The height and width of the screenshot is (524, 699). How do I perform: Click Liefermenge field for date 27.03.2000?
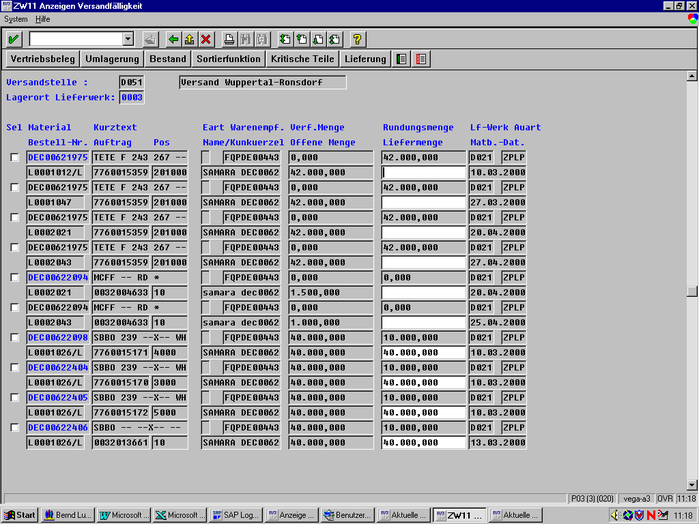coord(424,202)
